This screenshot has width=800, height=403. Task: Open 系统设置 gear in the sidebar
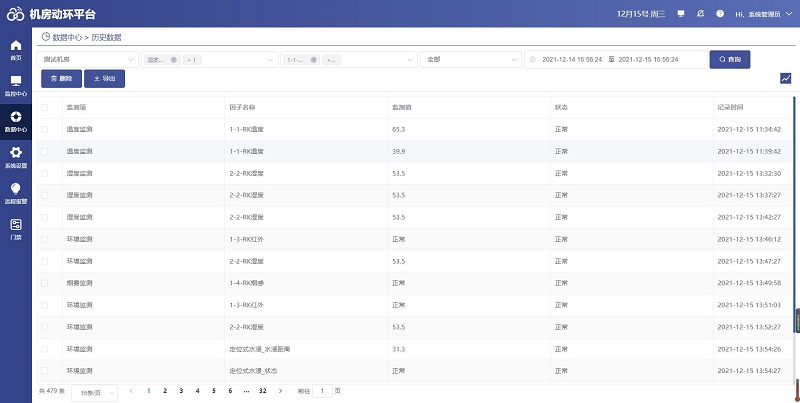point(16,158)
